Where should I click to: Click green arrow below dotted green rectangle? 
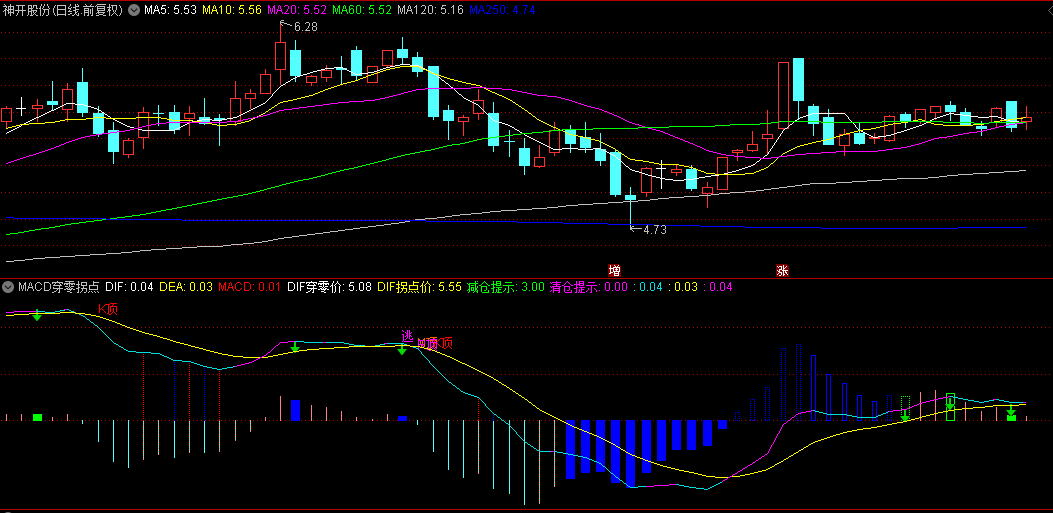[905, 417]
